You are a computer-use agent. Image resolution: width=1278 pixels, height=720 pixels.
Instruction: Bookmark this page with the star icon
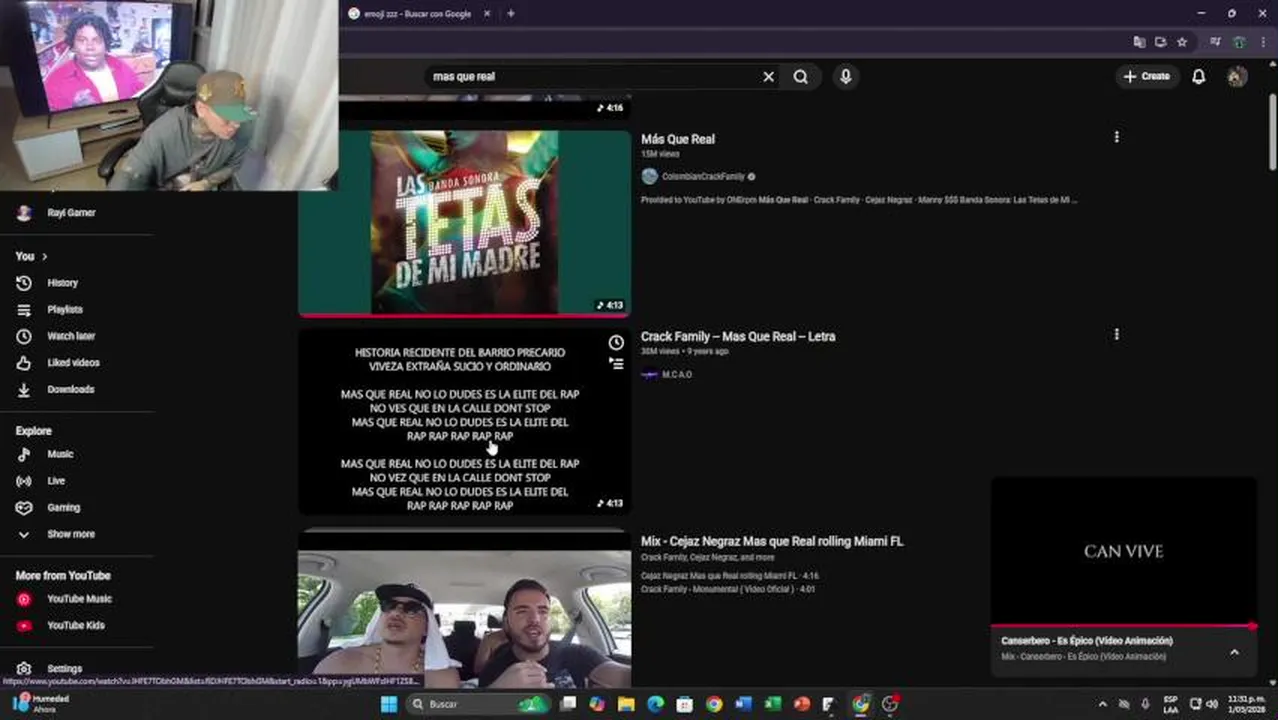[1181, 42]
